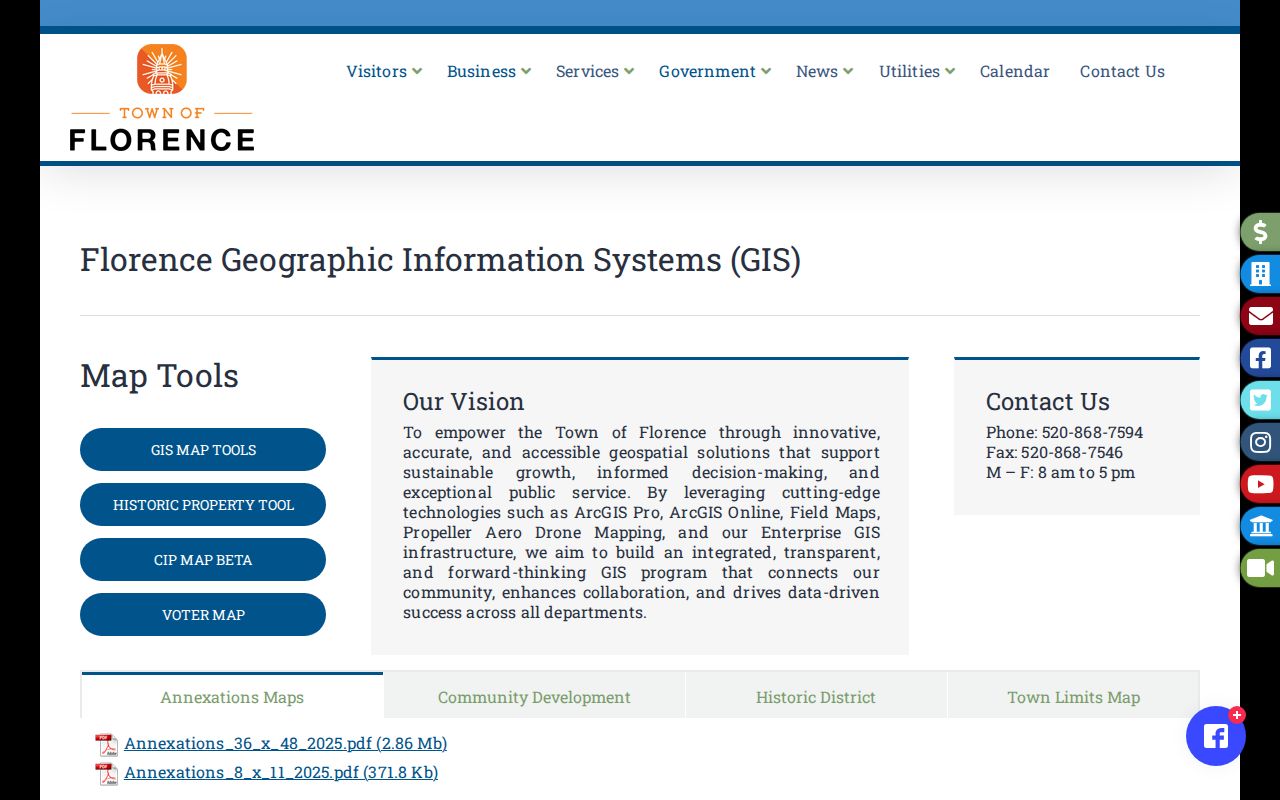The height and width of the screenshot is (800, 1280).
Task: Click the hours text M – F: 8 am to 5 pm
Action: 1060,472
